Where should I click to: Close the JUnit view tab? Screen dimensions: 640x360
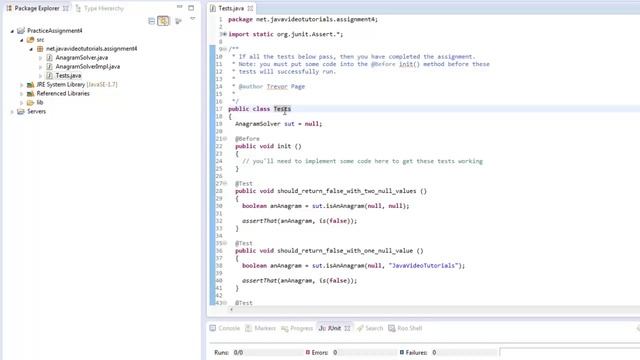347,328
